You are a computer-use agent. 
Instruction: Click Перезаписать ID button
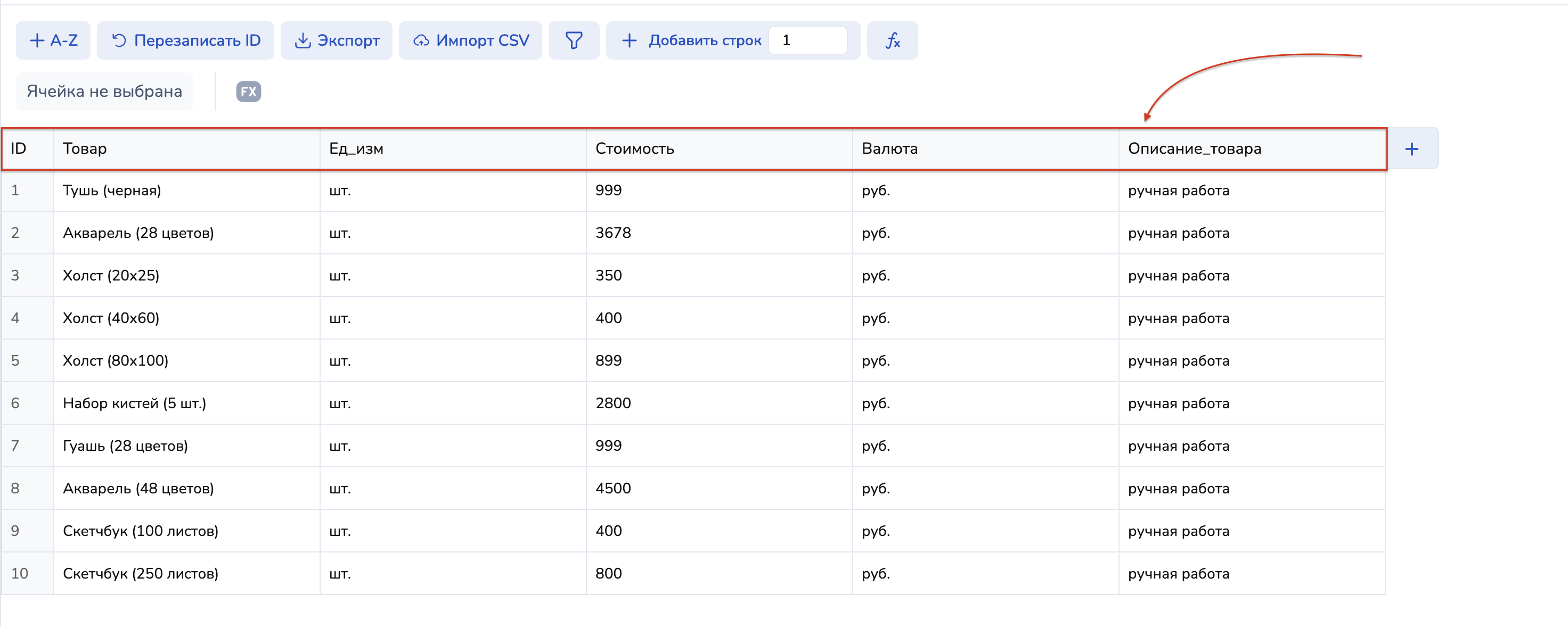point(186,40)
